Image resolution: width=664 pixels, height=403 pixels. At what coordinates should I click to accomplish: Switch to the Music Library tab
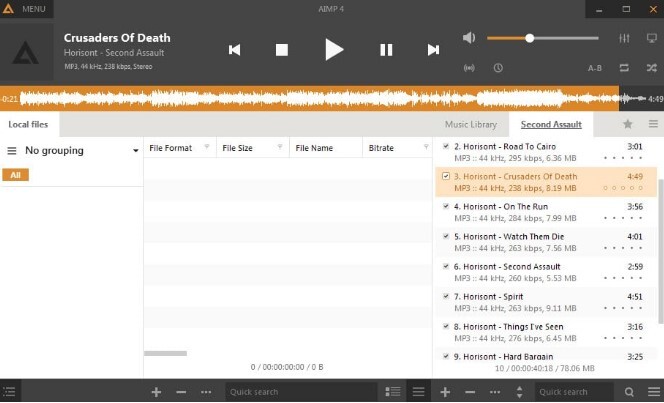coord(470,124)
